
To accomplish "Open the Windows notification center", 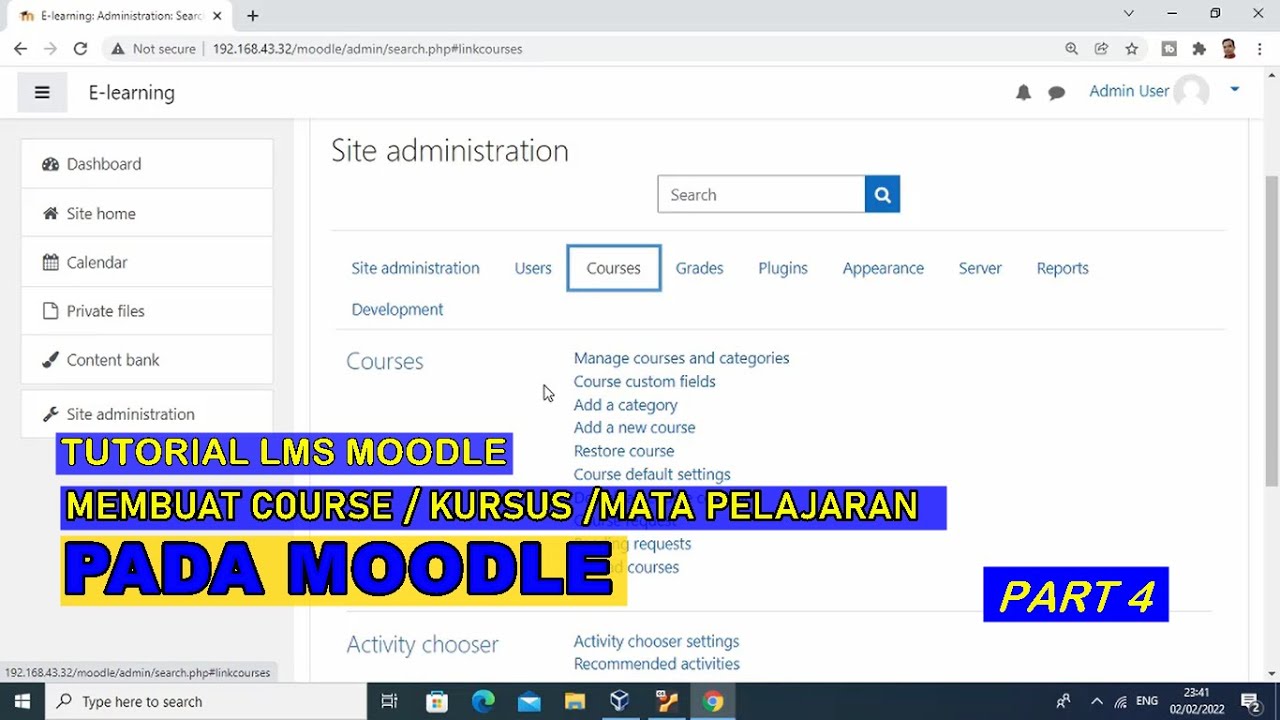I will 1250,701.
